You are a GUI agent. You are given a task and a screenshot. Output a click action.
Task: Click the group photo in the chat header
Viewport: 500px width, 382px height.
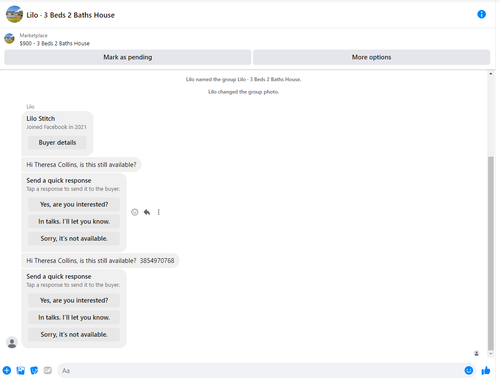coord(14,14)
